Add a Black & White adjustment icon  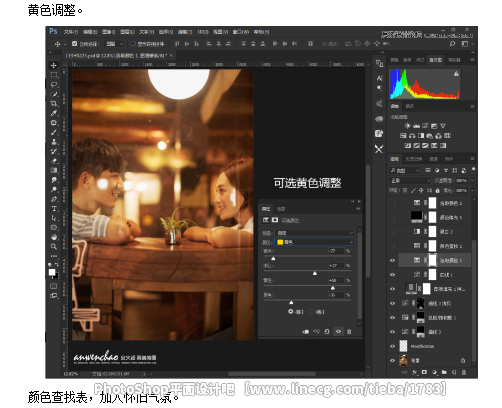(x=421, y=136)
